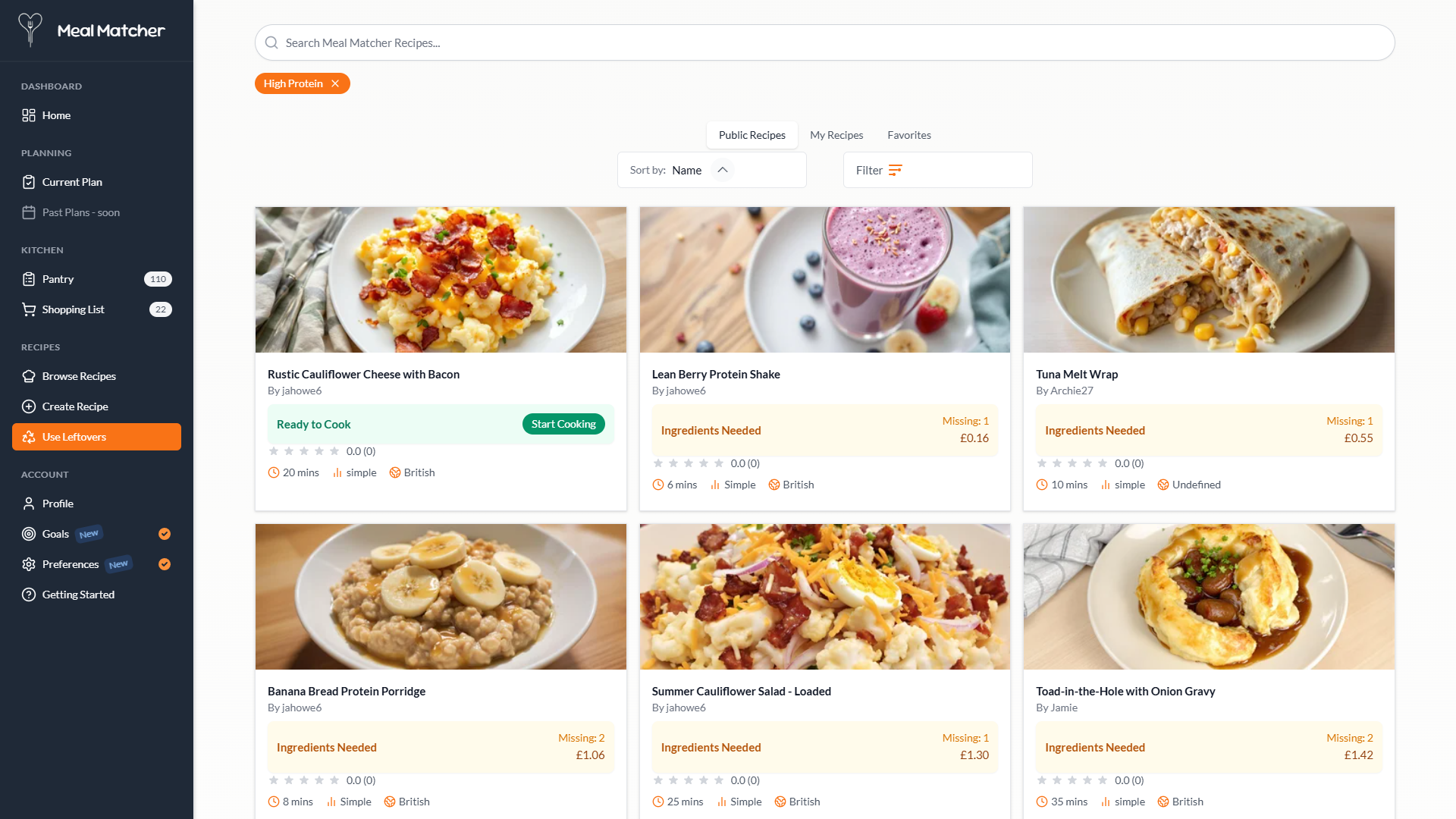
Task: Switch to the My Recipes tab
Action: (836, 135)
